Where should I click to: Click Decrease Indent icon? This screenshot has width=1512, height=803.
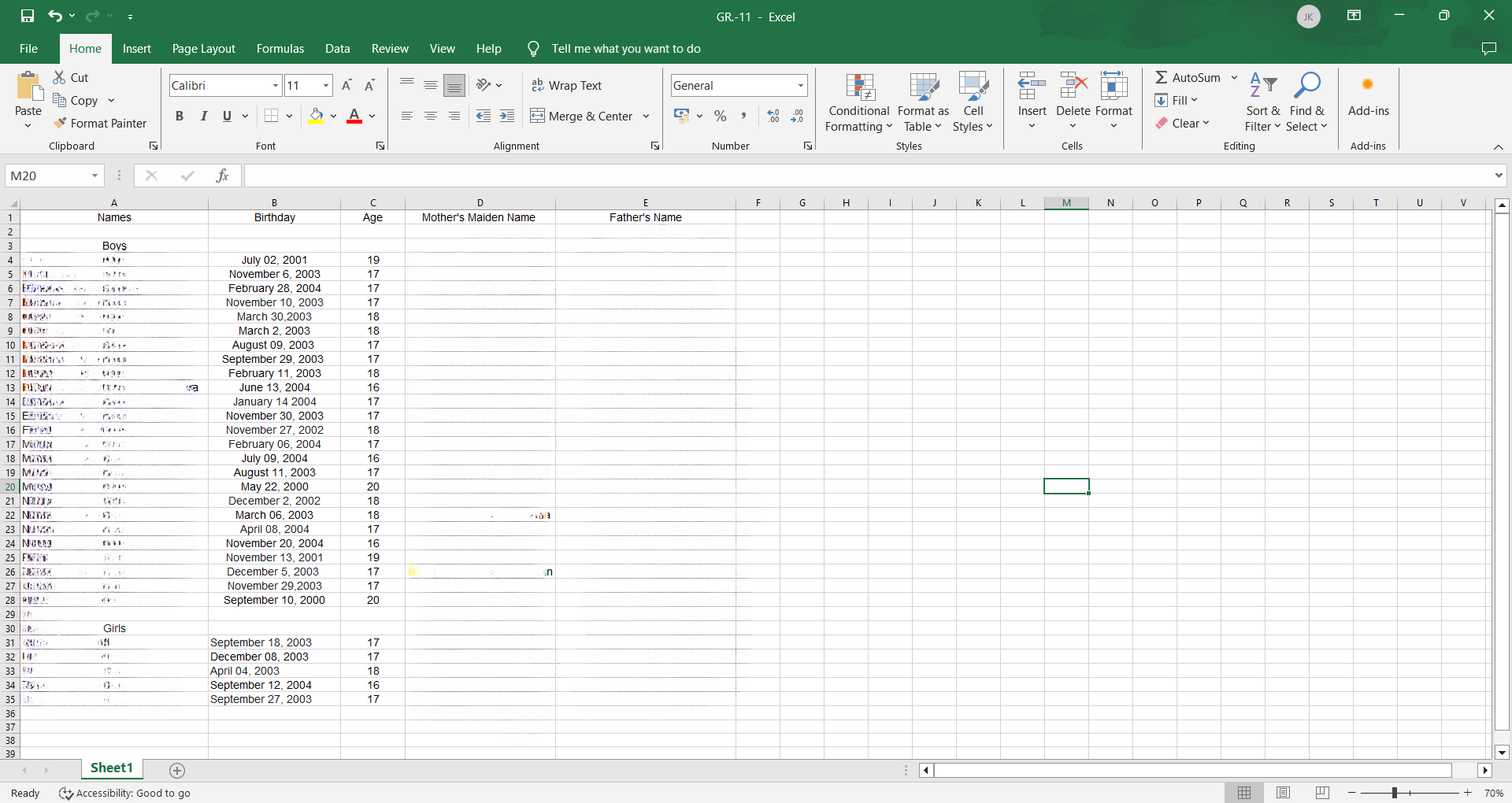[x=484, y=116]
